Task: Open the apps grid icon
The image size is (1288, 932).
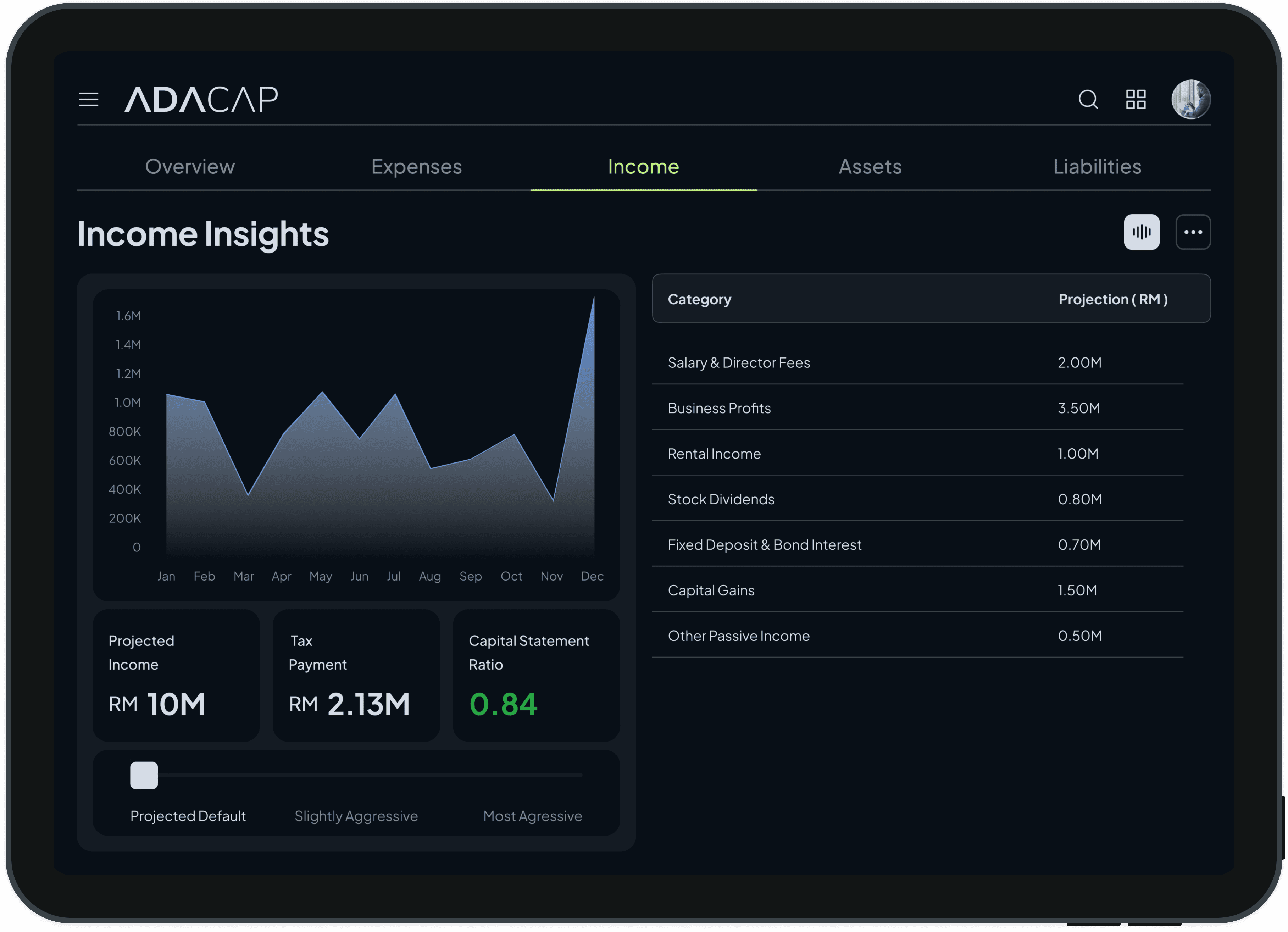Action: tap(1136, 99)
